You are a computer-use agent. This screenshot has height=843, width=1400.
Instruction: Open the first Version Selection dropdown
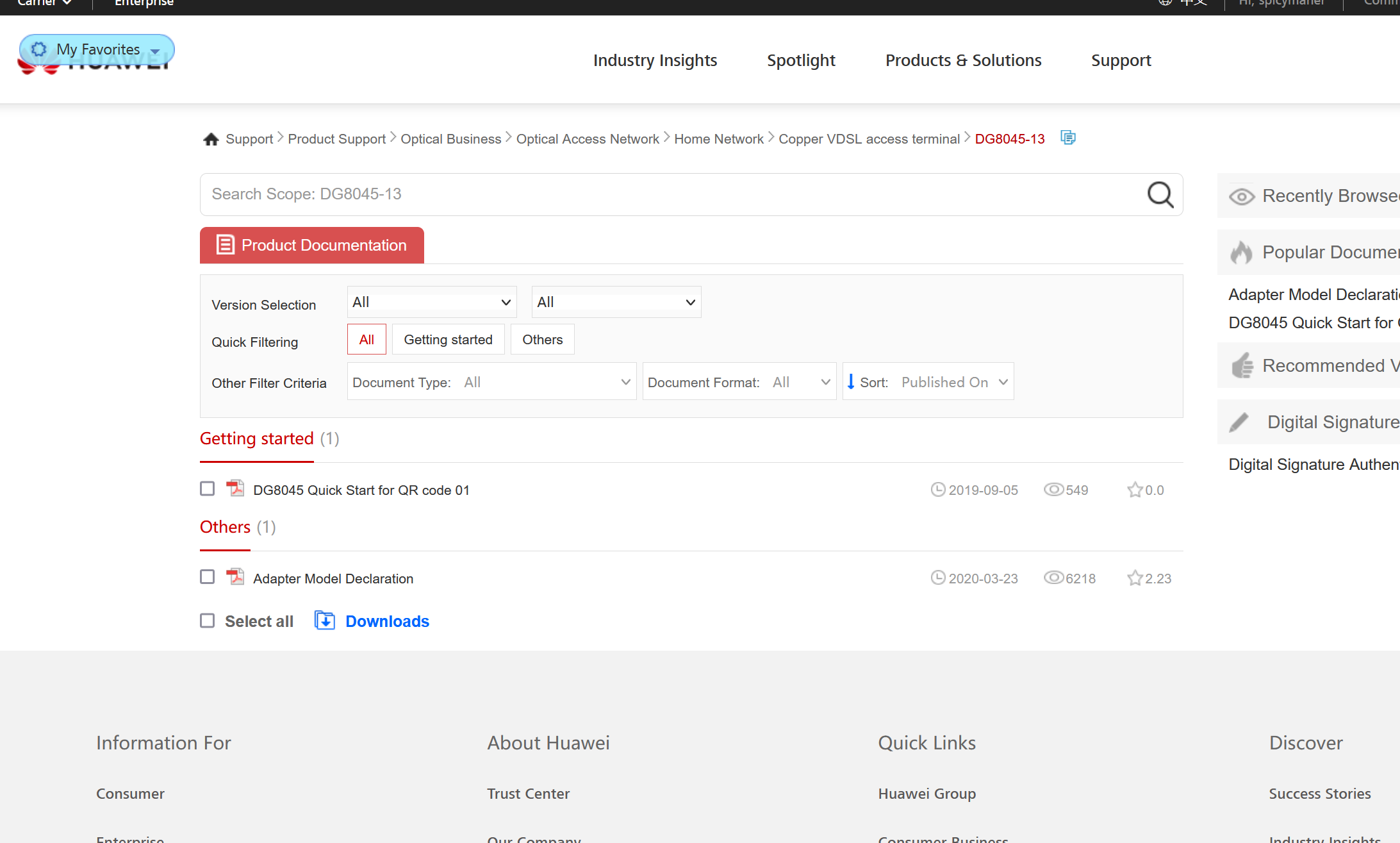coord(432,302)
